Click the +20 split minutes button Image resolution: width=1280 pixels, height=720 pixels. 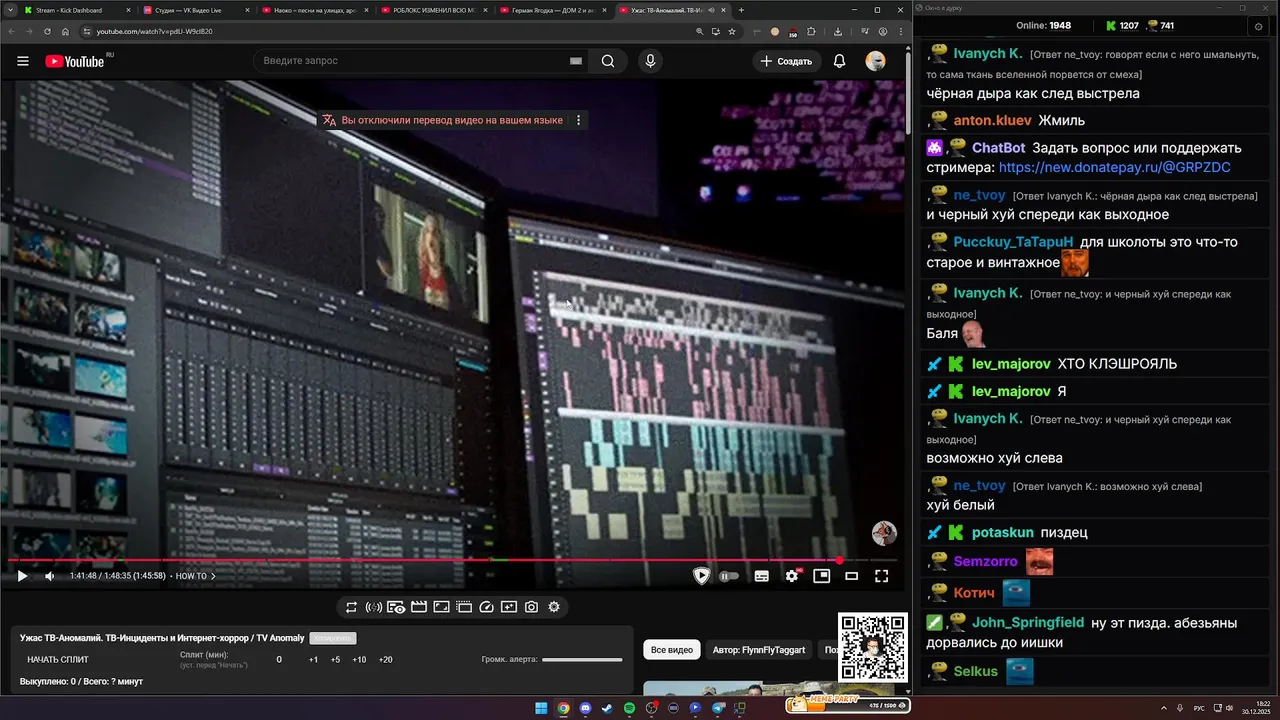(385, 660)
